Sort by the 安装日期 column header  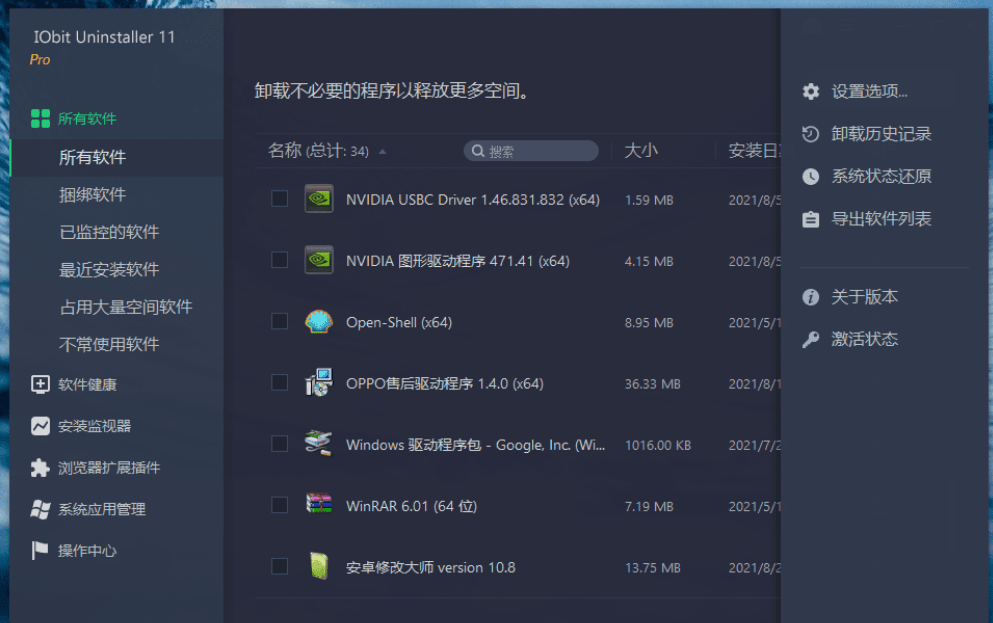coord(754,151)
